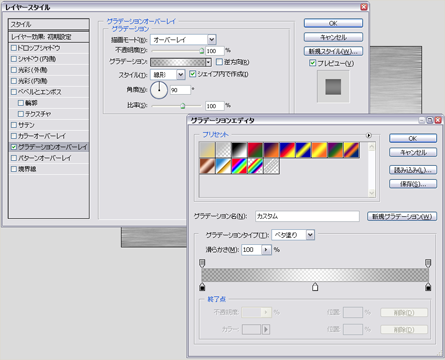This screenshot has width=445, height=360.
Task: Click preset list scrollbar down arrow
Action: (x=372, y=193)
